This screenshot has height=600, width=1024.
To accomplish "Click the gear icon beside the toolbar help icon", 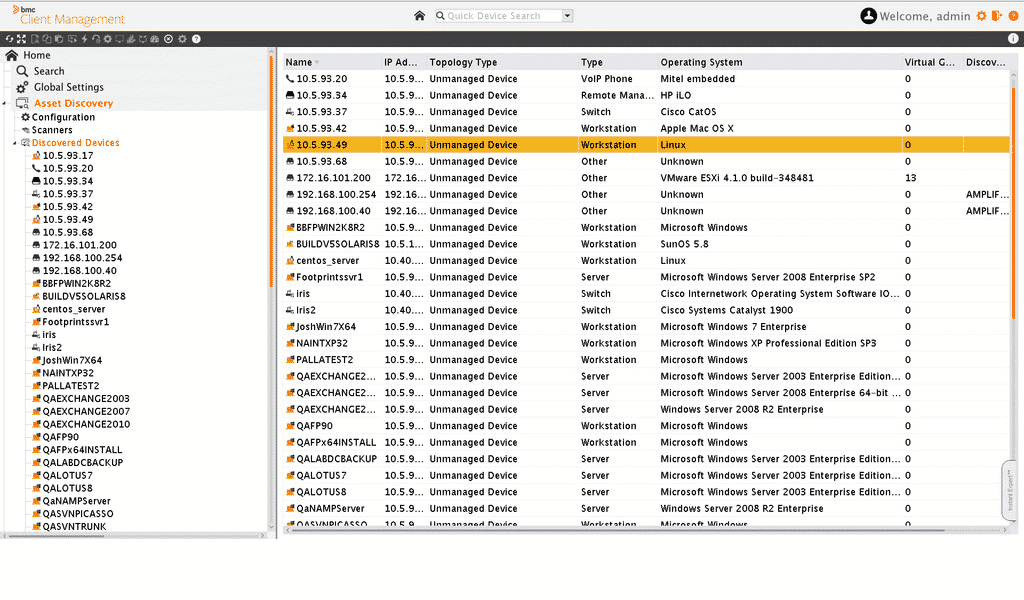I will tap(182, 39).
